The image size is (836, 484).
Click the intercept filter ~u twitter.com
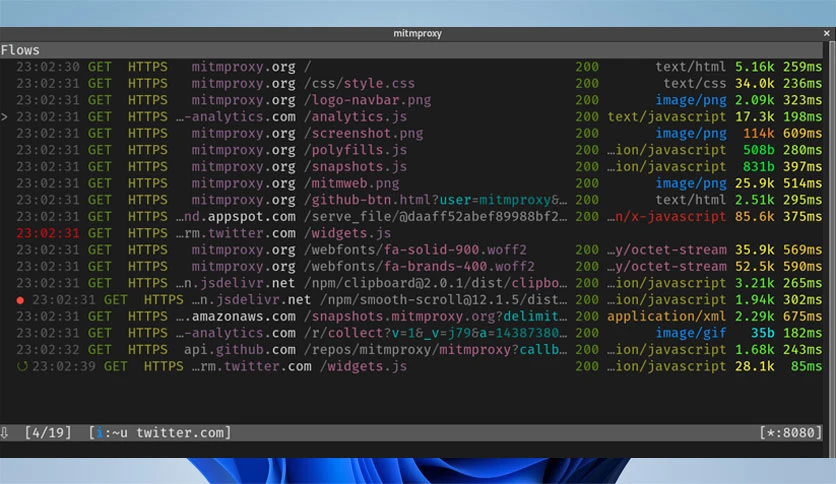coord(160,432)
